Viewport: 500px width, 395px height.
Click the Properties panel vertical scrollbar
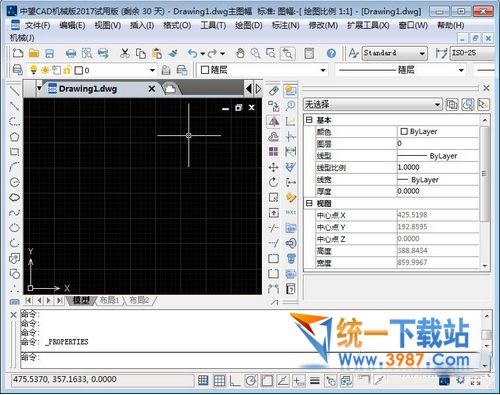[x=485, y=173]
